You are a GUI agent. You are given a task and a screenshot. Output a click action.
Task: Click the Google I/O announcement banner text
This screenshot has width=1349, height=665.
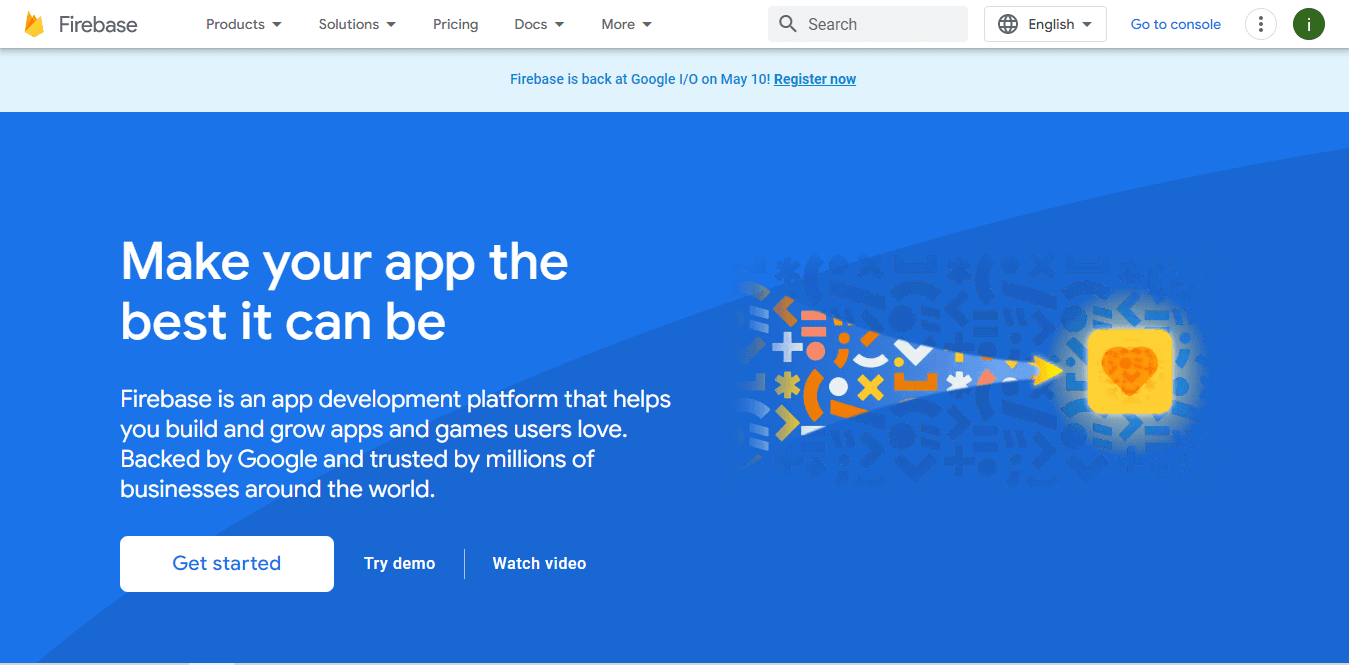click(x=640, y=79)
